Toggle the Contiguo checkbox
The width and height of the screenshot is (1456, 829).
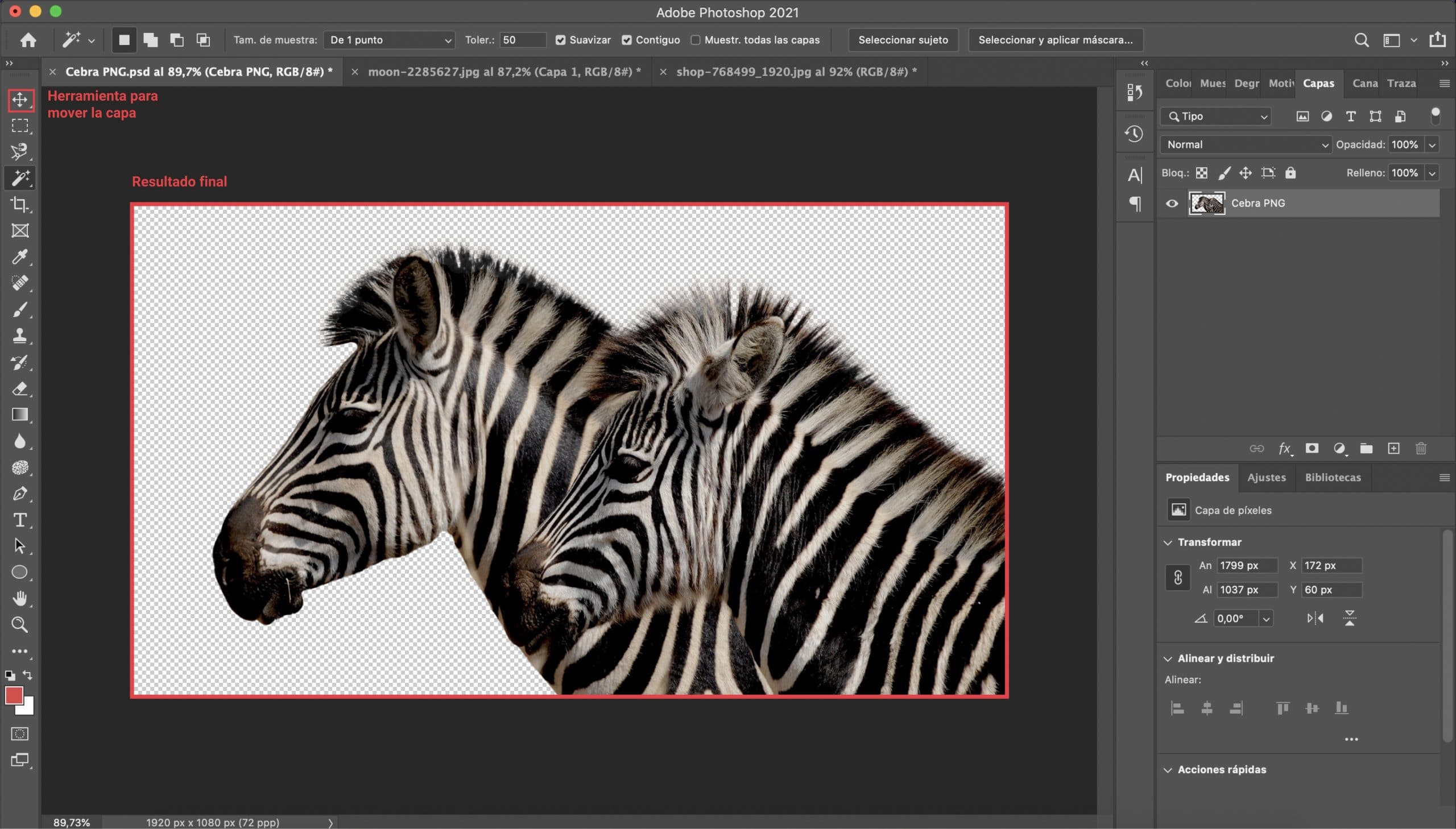(x=627, y=40)
